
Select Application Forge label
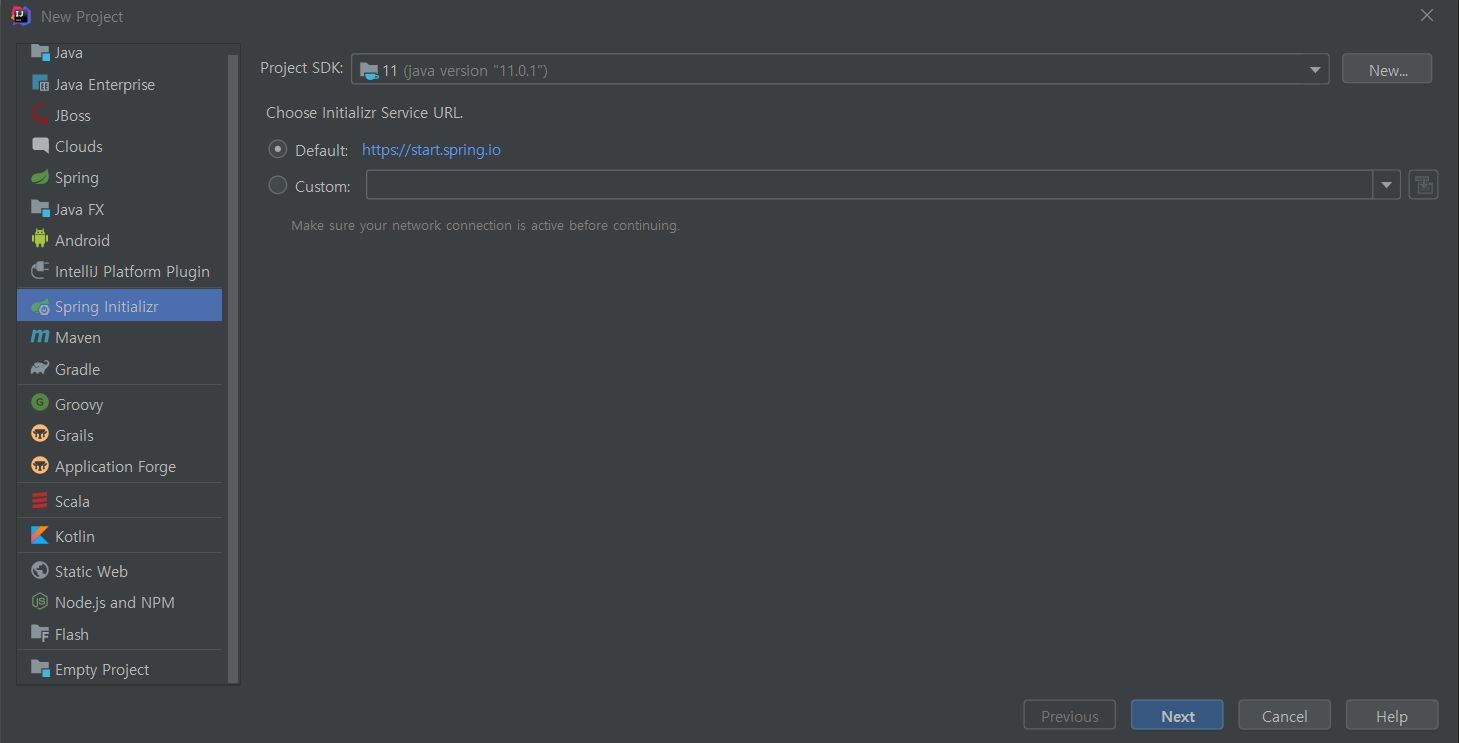click(115, 467)
